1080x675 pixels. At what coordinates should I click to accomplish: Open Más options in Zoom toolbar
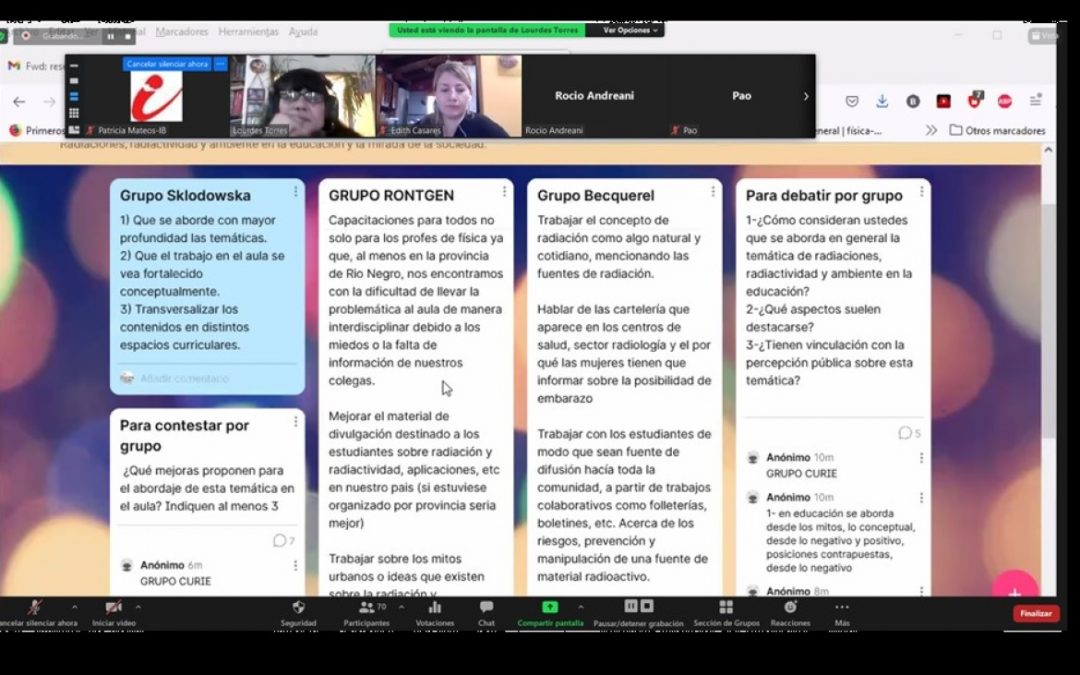842,613
